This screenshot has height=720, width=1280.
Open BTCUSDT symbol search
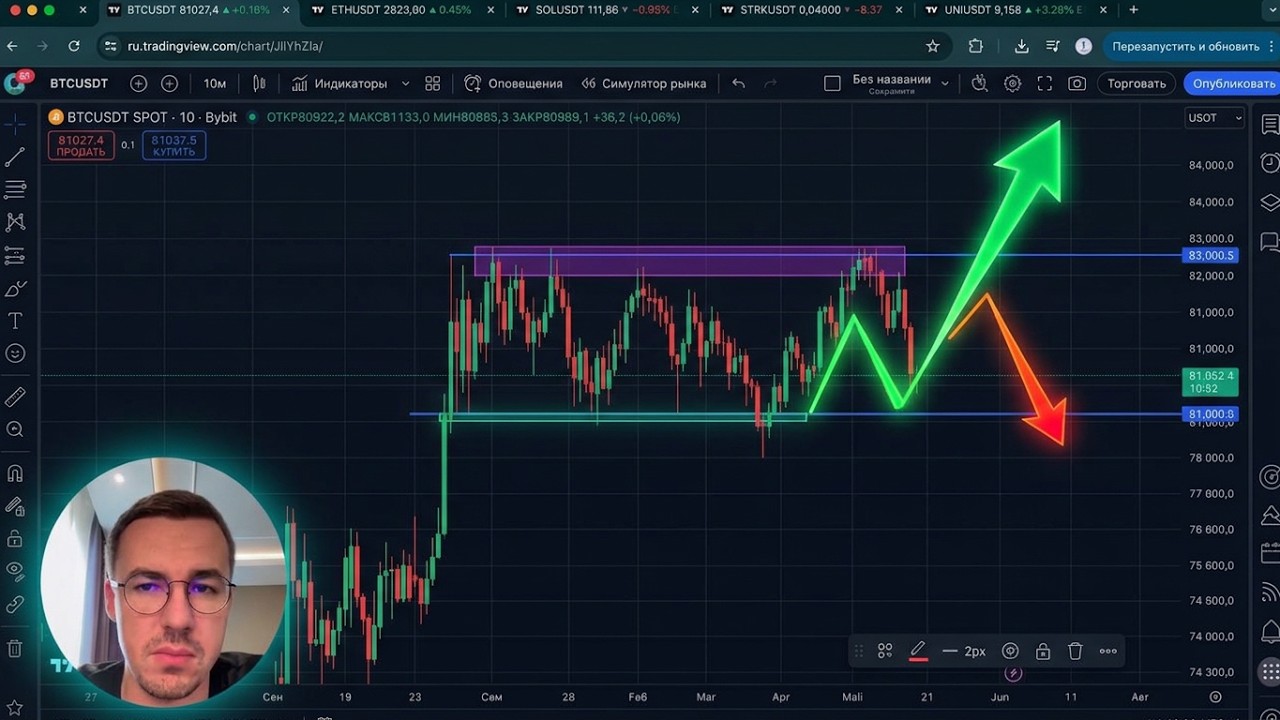[x=79, y=83]
